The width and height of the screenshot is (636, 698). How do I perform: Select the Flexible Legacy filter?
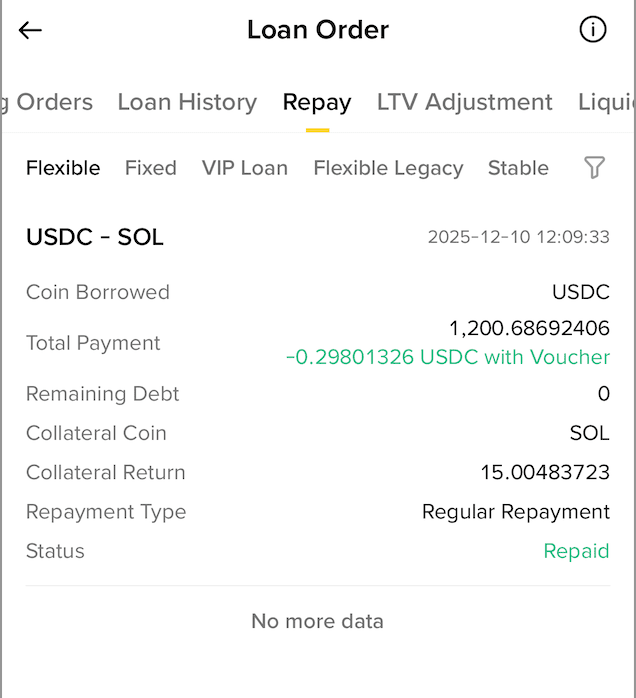click(x=388, y=168)
